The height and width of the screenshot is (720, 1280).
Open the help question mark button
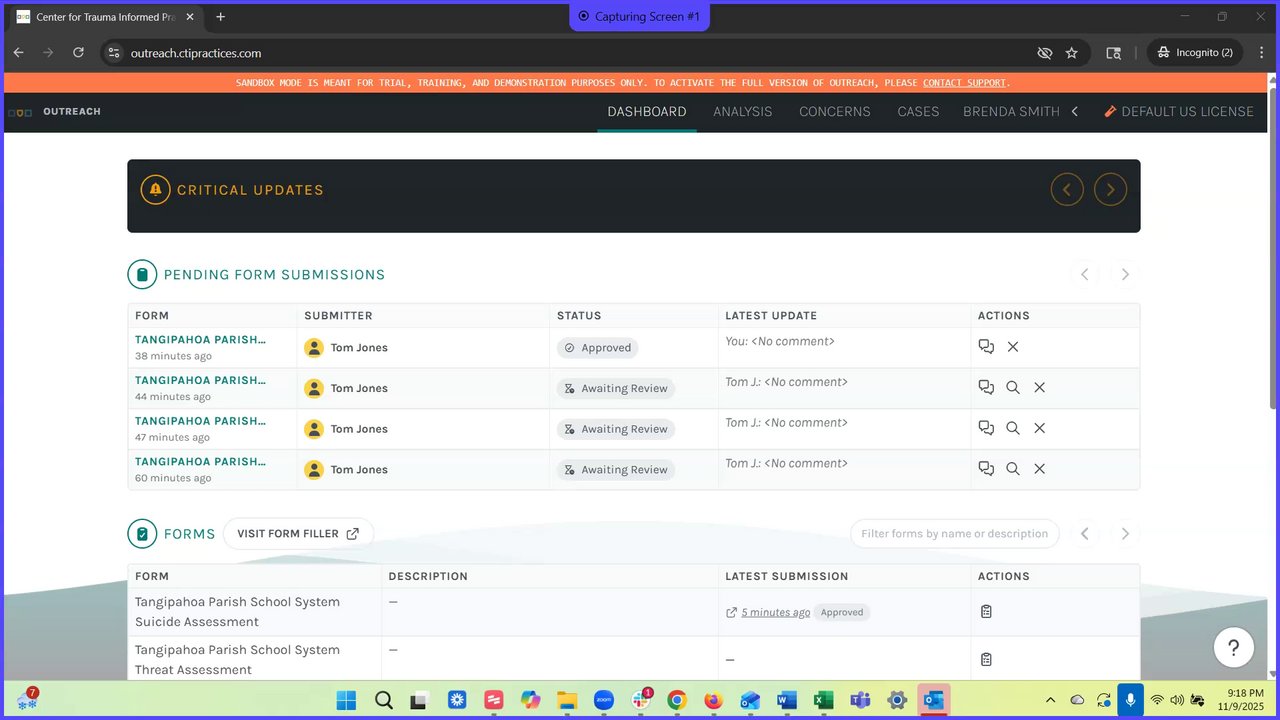coord(1234,648)
